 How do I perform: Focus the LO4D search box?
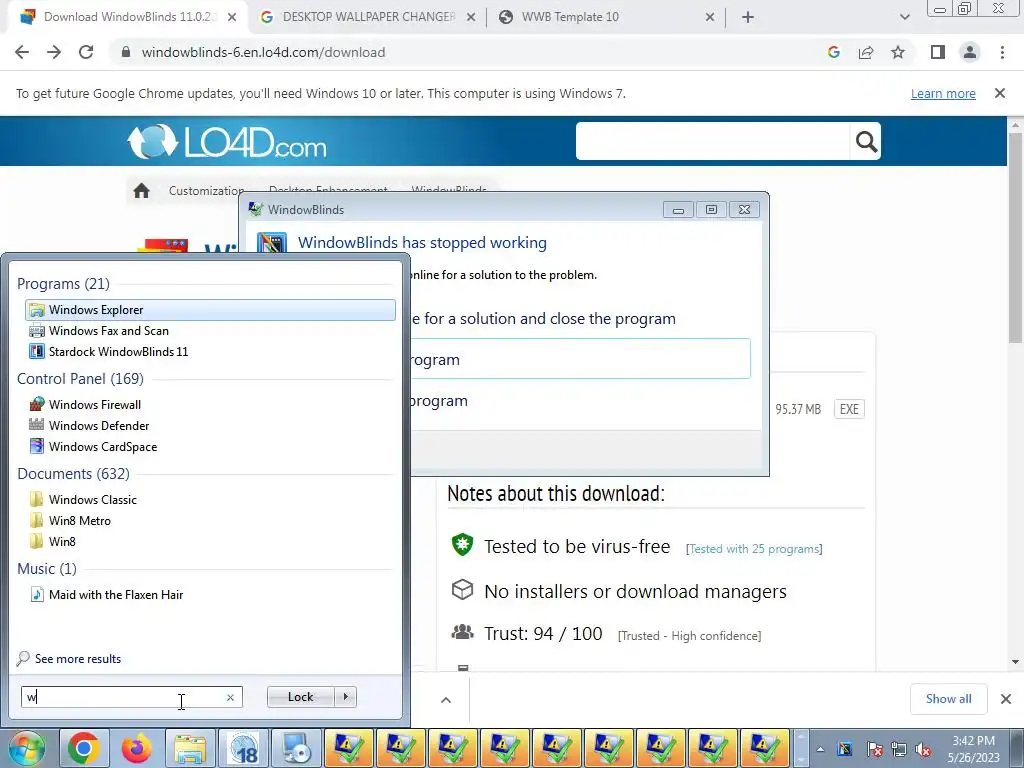pos(712,141)
